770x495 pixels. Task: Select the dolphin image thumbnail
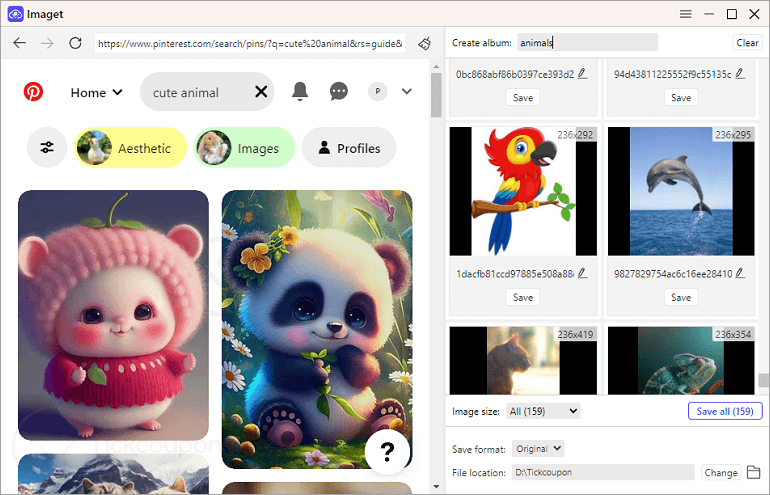coord(681,192)
